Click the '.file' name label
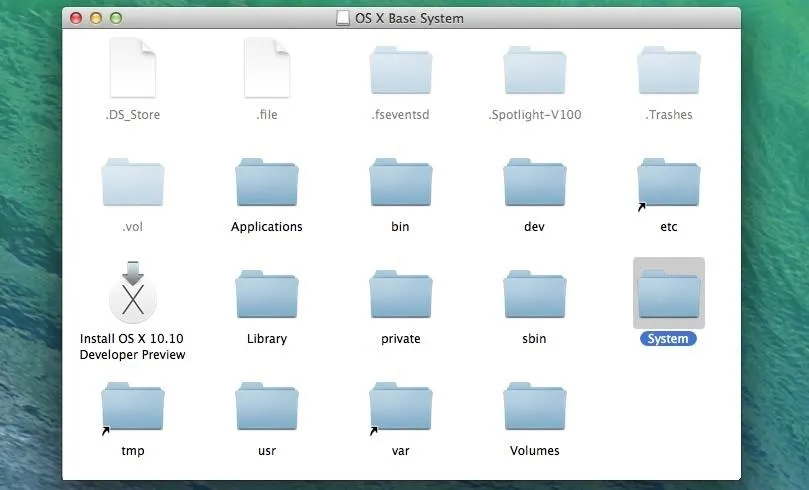The width and height of the screenshot is (809, 490). click(x=267, y=115)
